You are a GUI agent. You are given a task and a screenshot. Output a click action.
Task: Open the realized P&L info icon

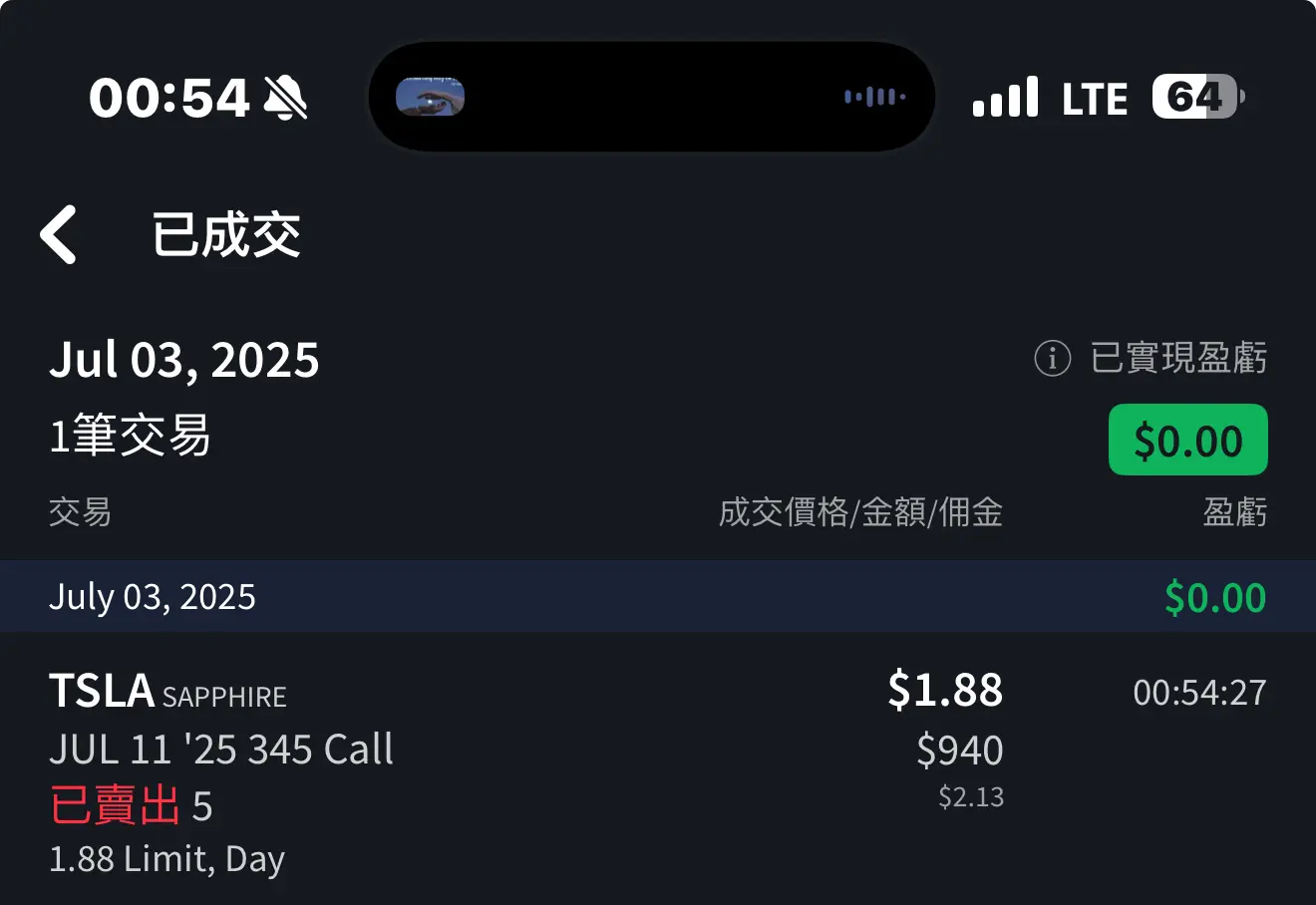[1052, 358]
